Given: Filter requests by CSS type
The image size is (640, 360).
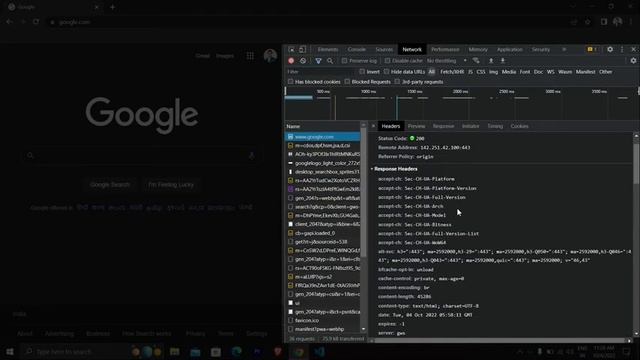Looking at the screenshot, I should (x=481, y=72).
